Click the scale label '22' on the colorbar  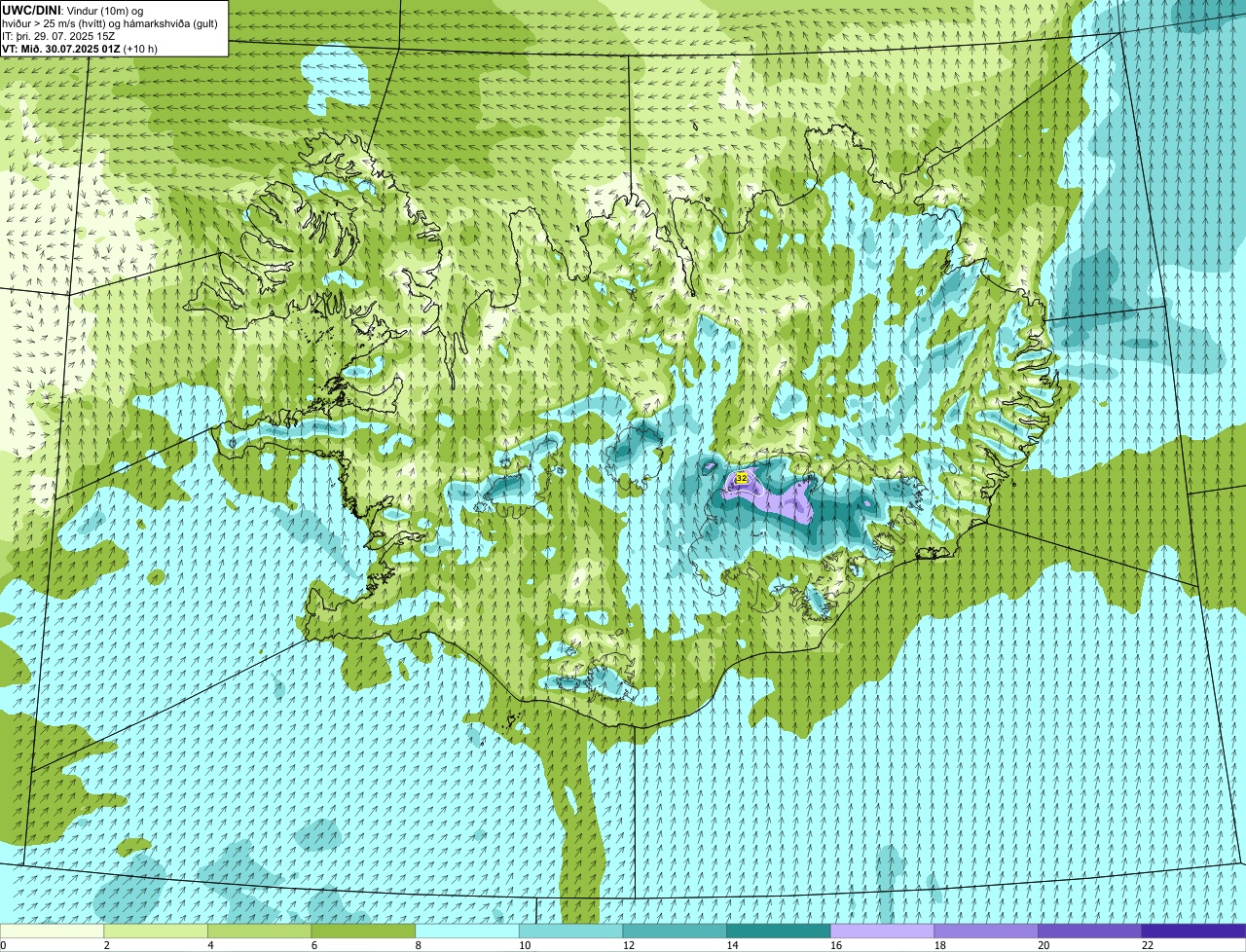tap(1148, 945)
